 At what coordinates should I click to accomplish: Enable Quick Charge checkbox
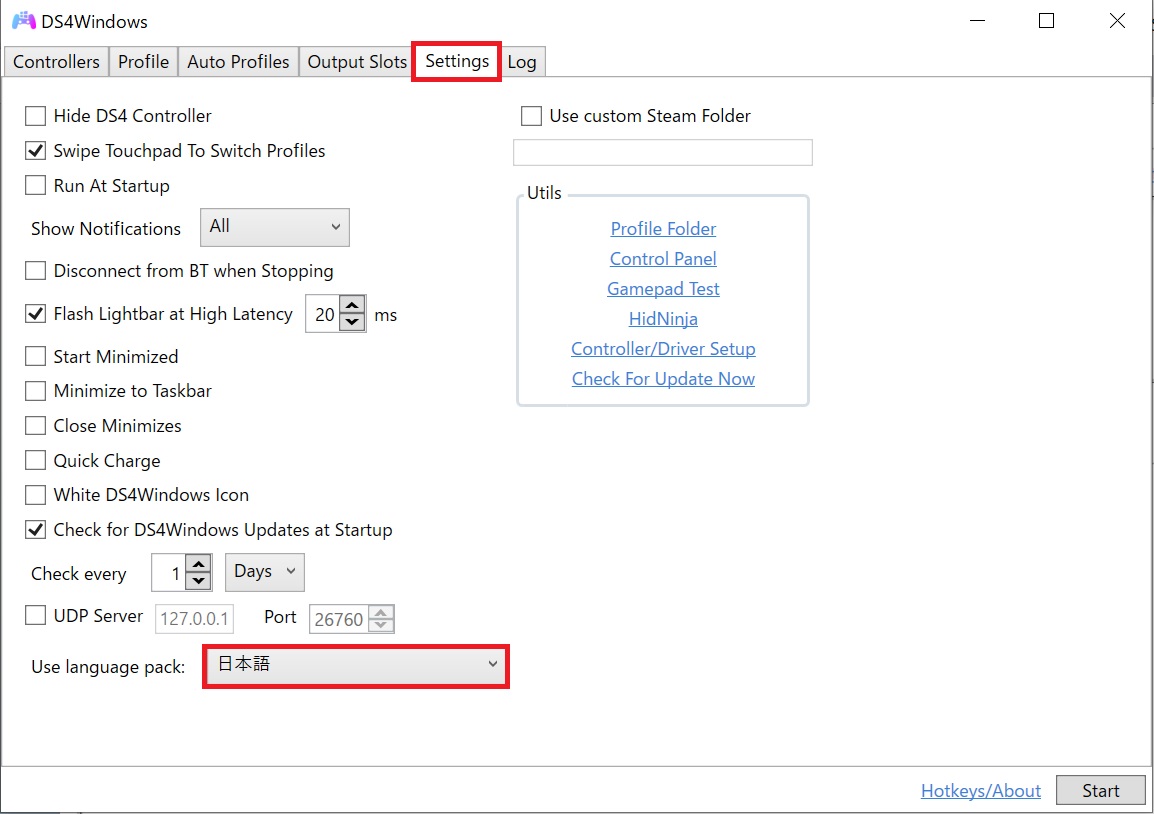[x=36, y=461]
